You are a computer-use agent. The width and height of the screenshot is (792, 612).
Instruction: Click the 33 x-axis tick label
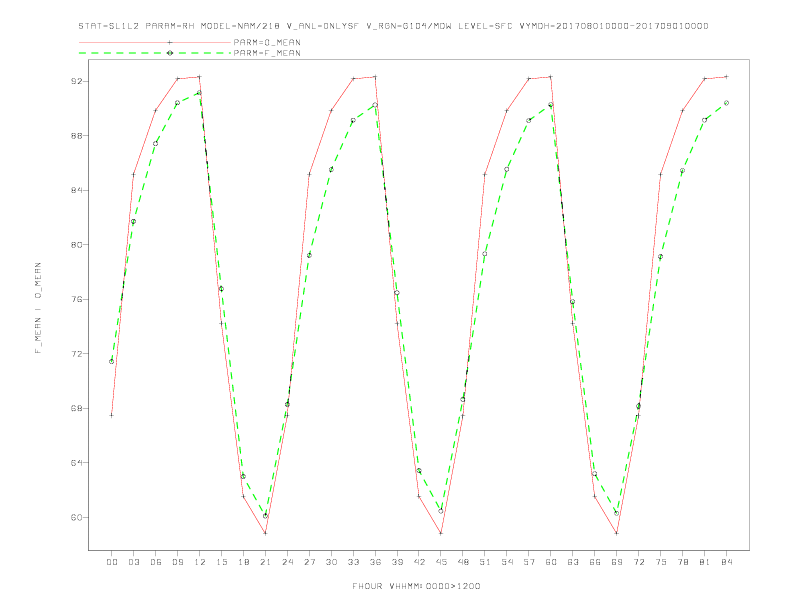(x=353, y=562)
